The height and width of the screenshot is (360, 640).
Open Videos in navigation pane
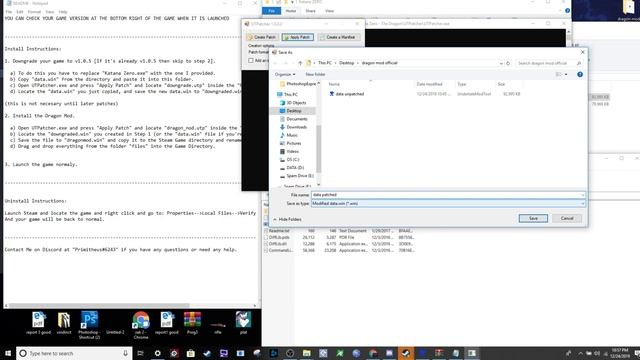click(289, 151)
